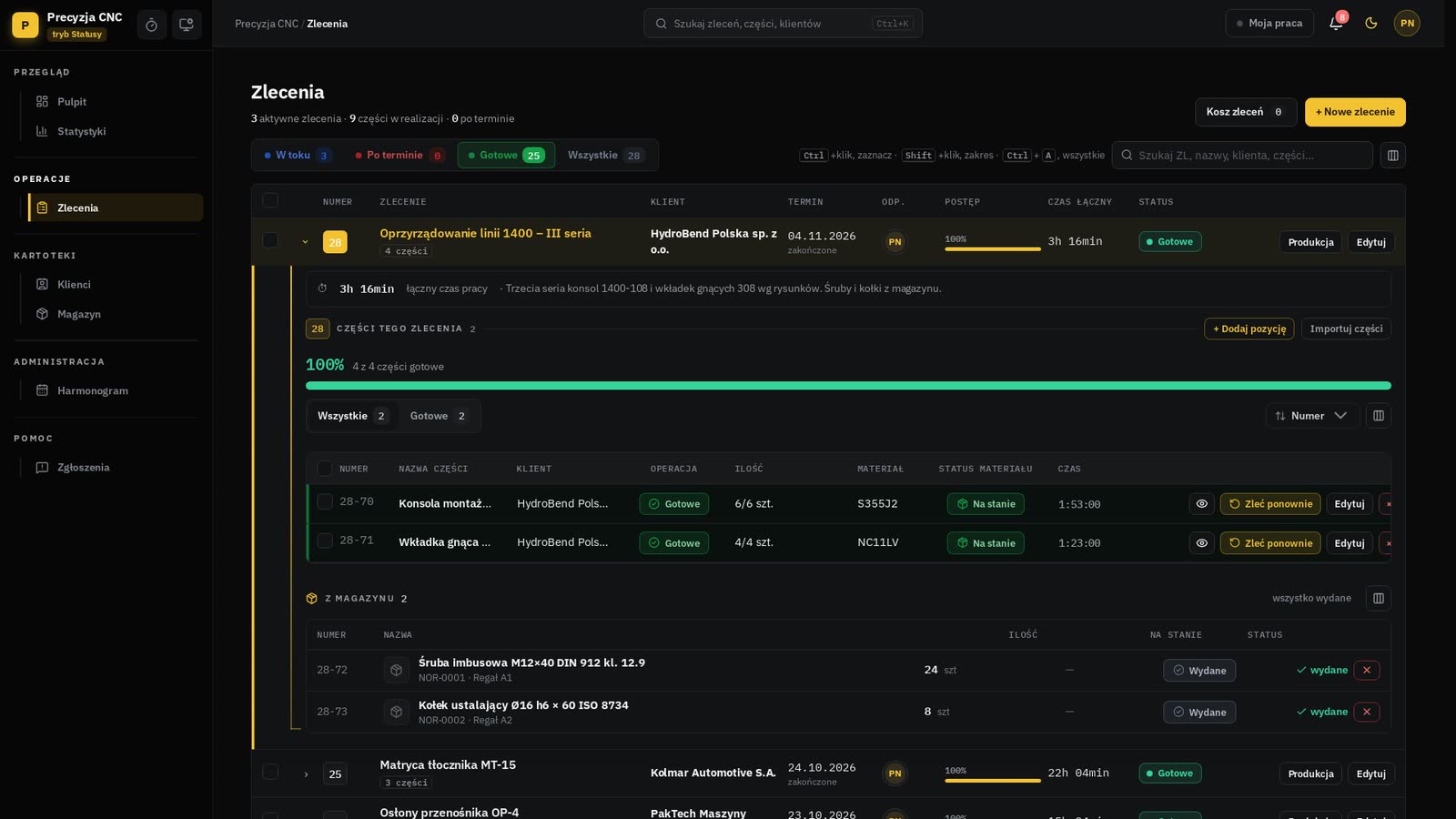
Task: Remove warehouse item 28-73 with red X
Action: tap(1367, 713)
